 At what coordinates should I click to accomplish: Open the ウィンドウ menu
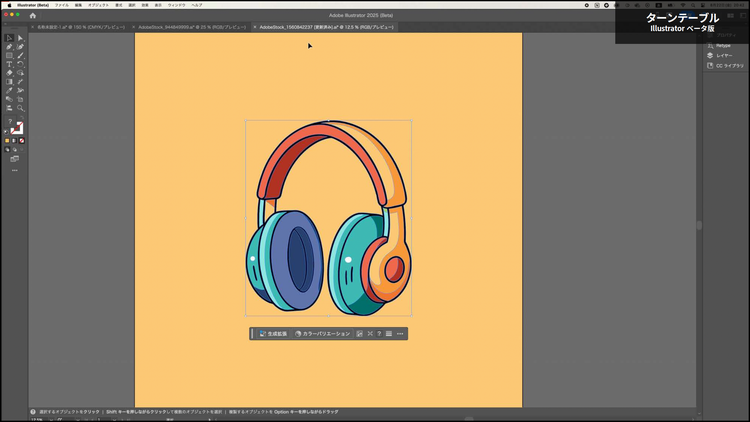pos(178,5)
